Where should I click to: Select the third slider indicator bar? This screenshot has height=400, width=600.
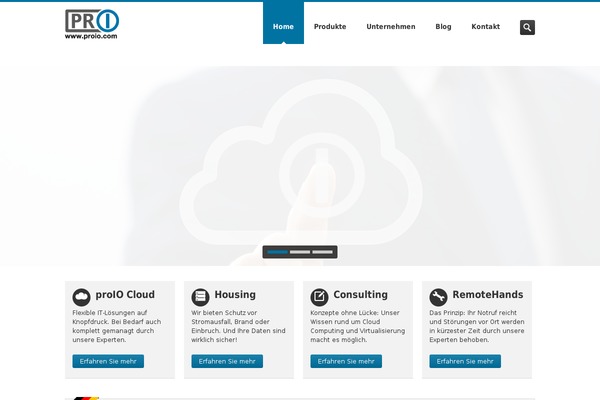pos(322,252)
